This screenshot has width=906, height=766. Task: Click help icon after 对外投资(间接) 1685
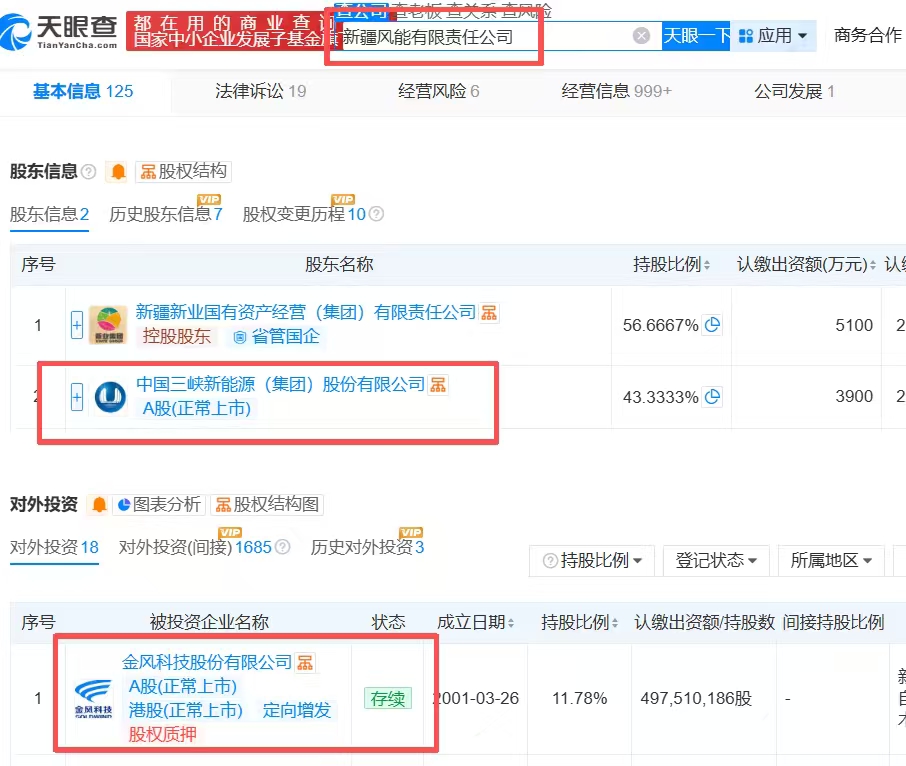click(282, 547)
